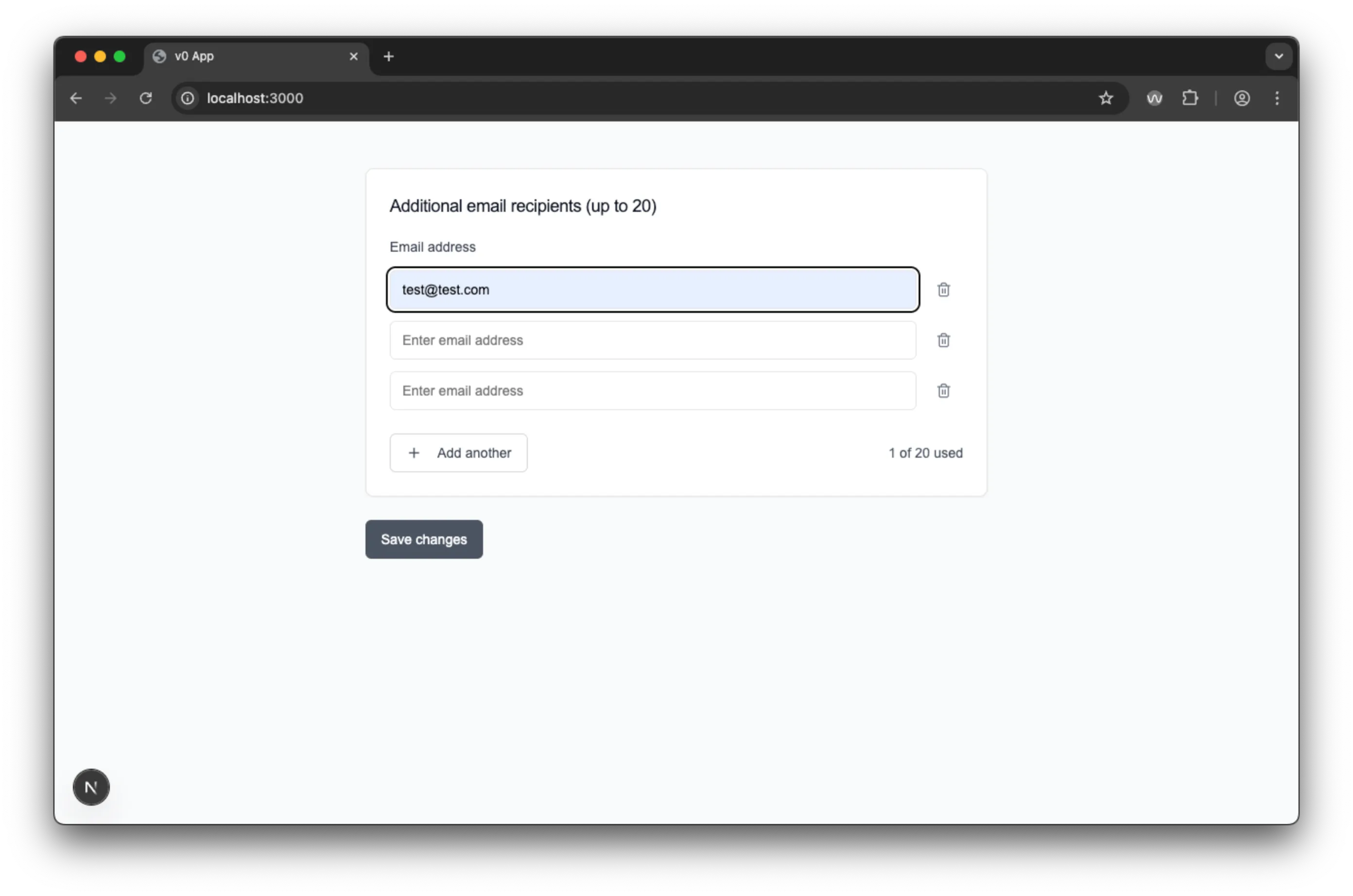
Task: Click the W extension icon in toolbar
Action: [1154, 98]
